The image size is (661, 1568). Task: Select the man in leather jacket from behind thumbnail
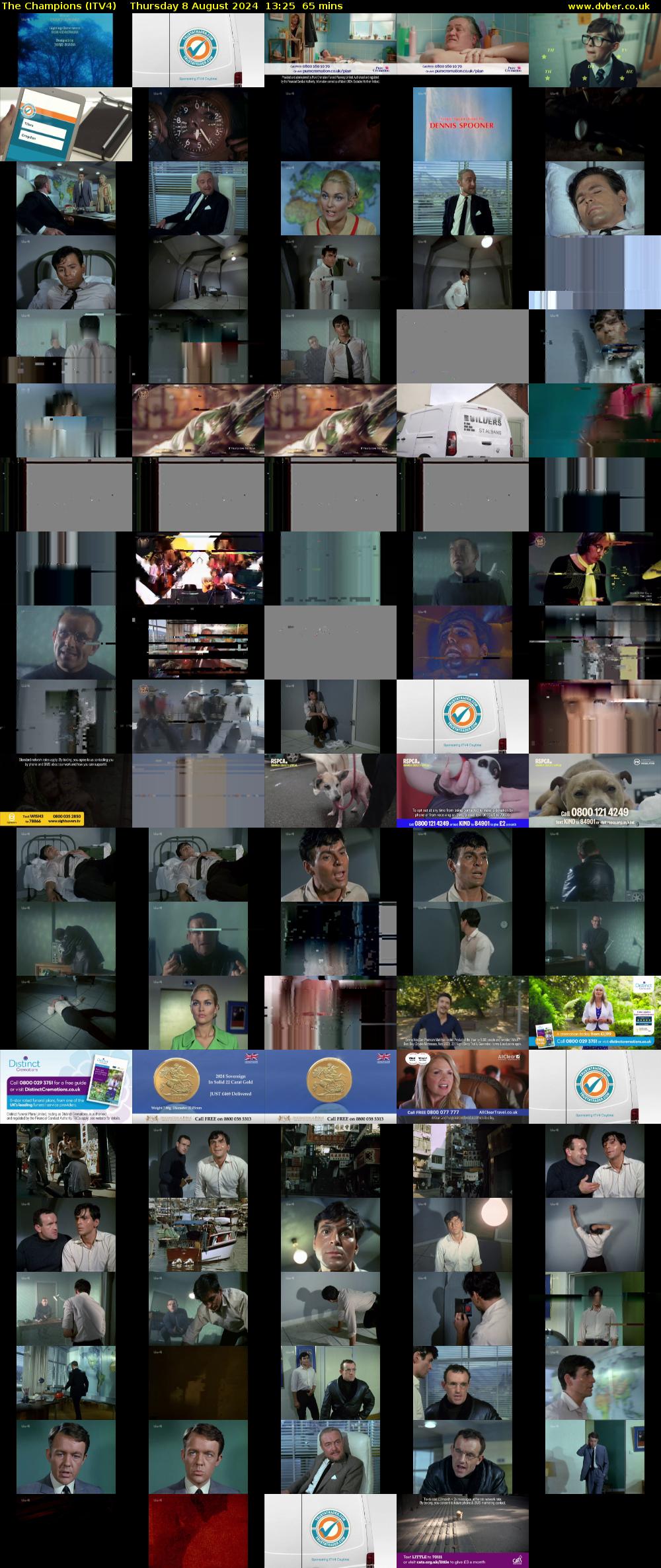[x=595, y=865]
